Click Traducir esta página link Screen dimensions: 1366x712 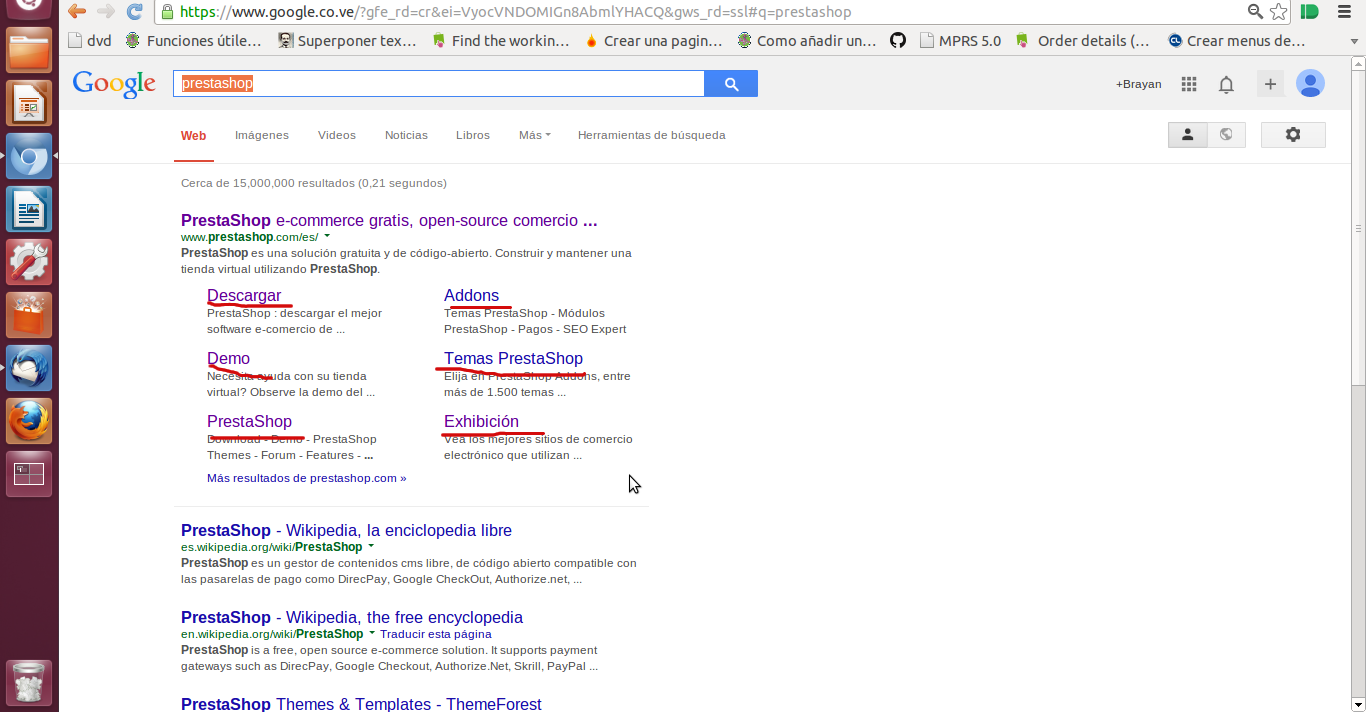pos(436,634)
